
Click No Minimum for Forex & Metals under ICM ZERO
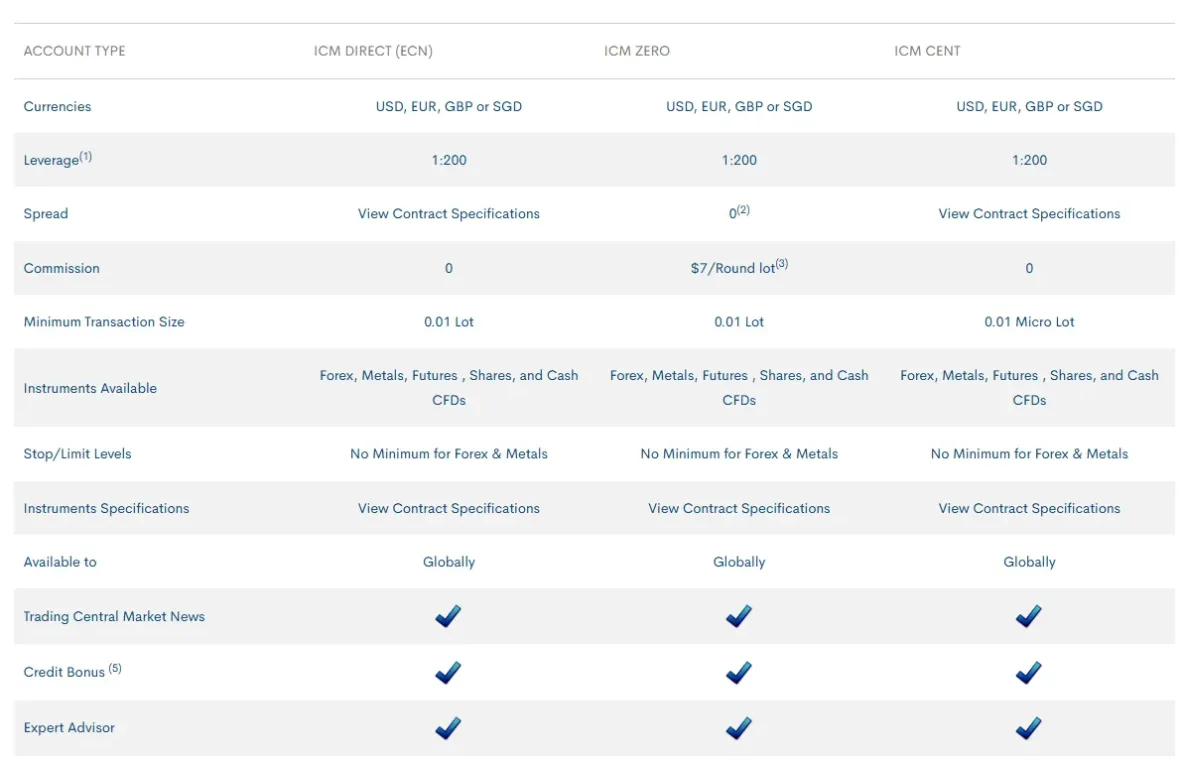(x=739, y=453)
